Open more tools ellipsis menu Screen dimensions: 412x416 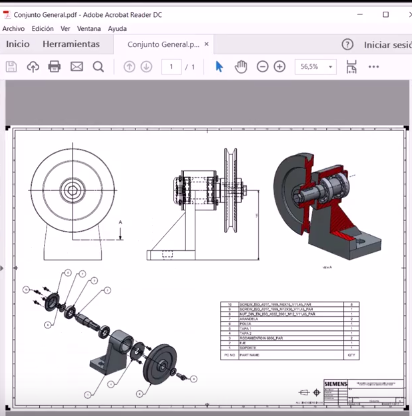pyautogui.click(x=374, y=67)
